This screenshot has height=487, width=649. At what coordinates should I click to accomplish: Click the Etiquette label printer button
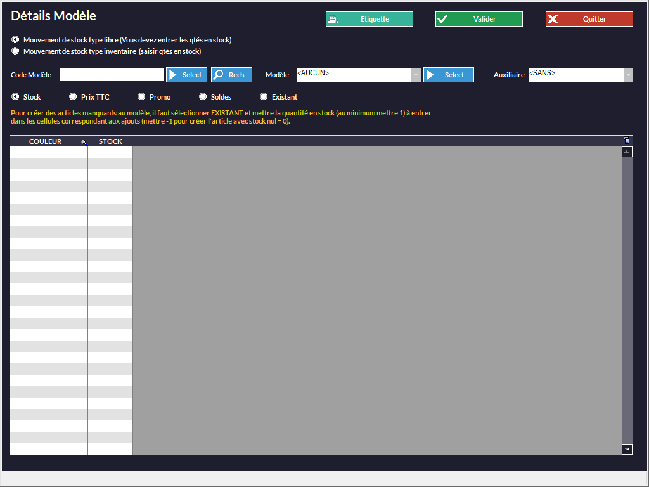click(369, 19)
